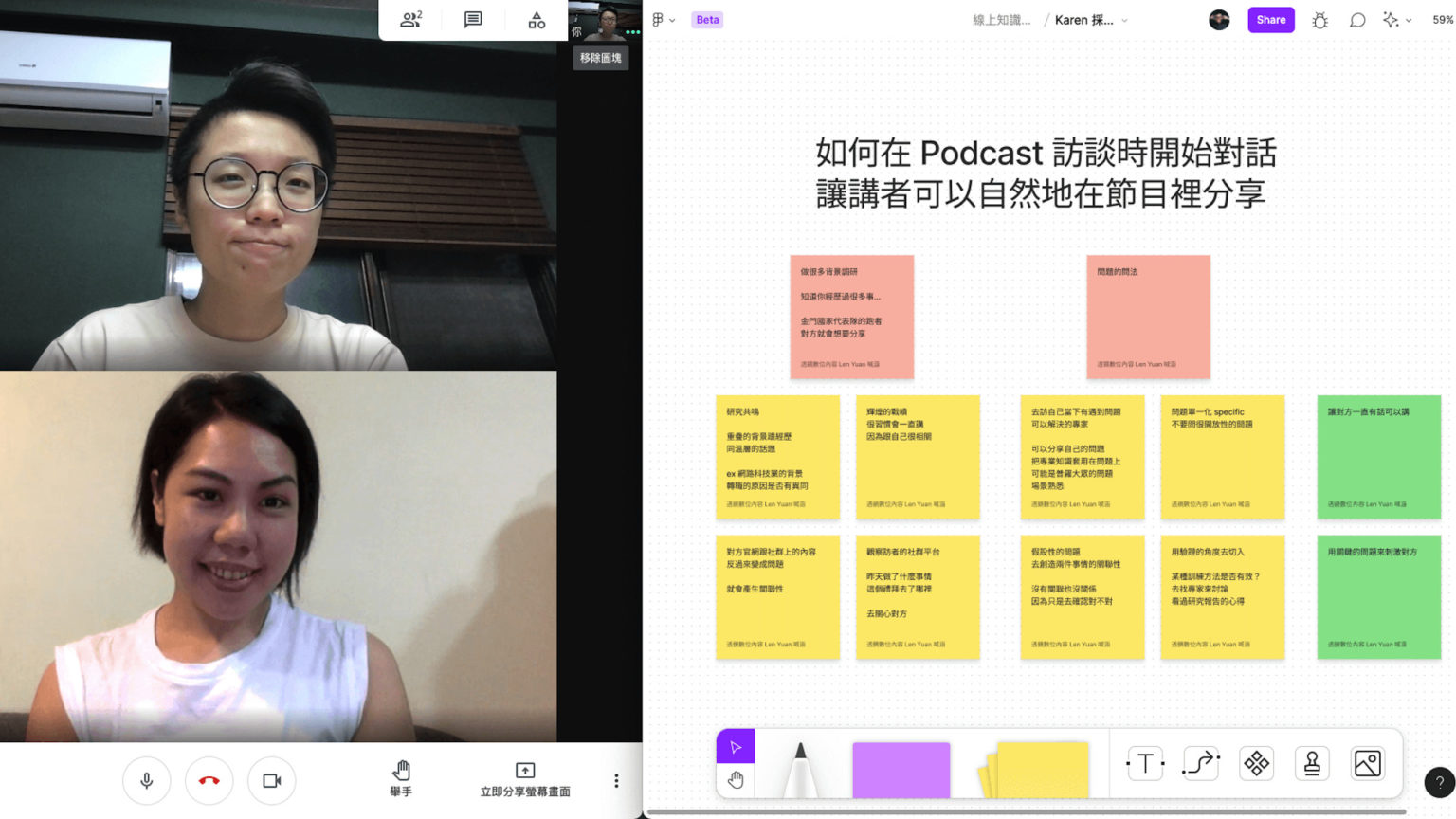Click the purple Share button
This screenshot has height=819, width=1456.
coord(1271,19)
